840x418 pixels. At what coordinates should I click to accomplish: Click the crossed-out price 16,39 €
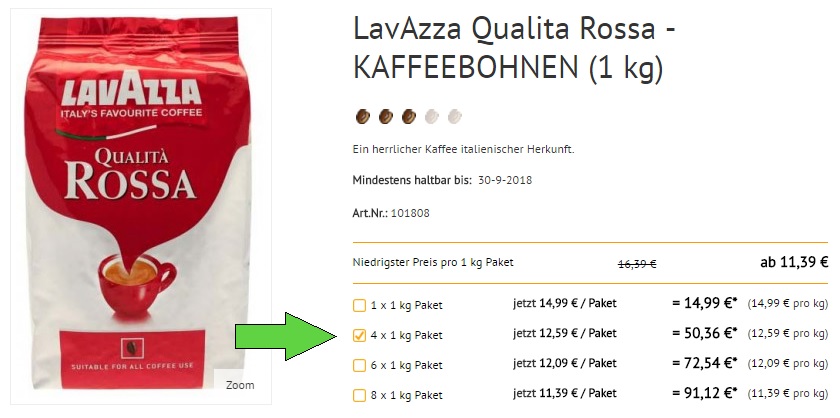click(637, 264)
